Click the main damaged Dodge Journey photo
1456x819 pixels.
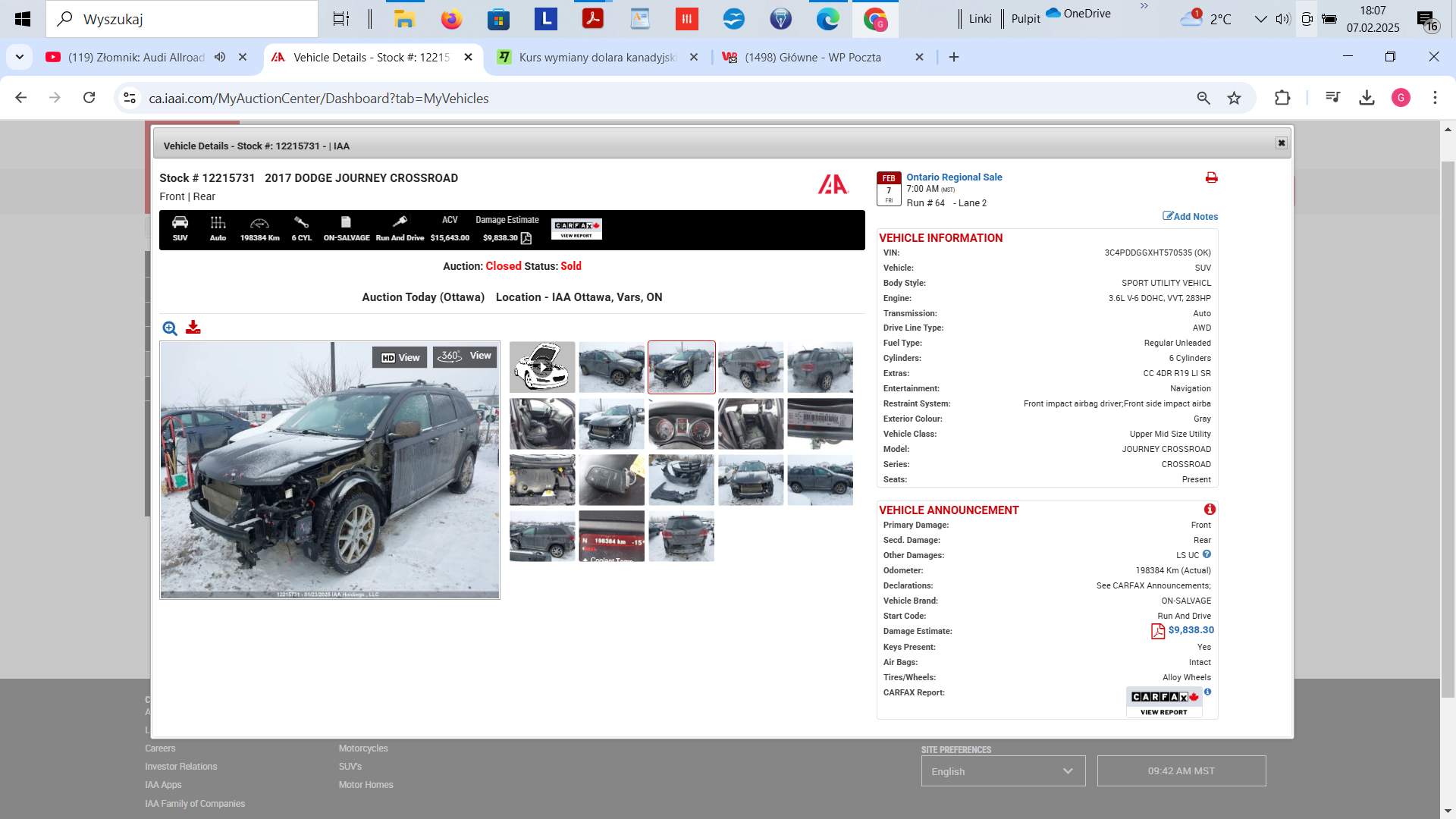(x=330, y=470)
